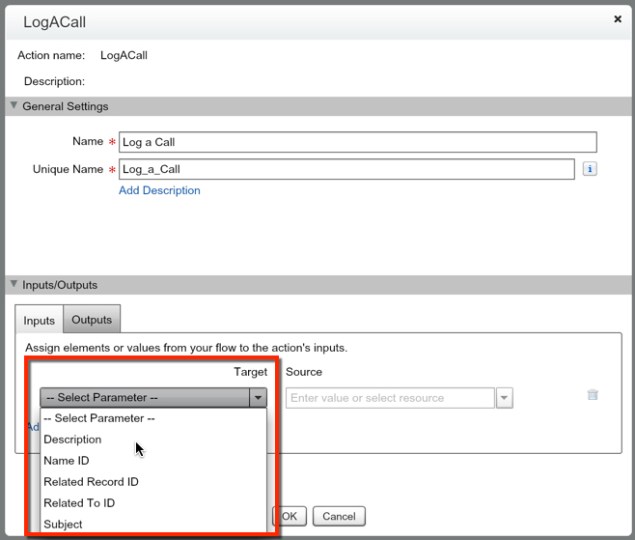The image size is (635, 540).
Task: Select Related Record ID parameter option
Action: coord(91,482)
